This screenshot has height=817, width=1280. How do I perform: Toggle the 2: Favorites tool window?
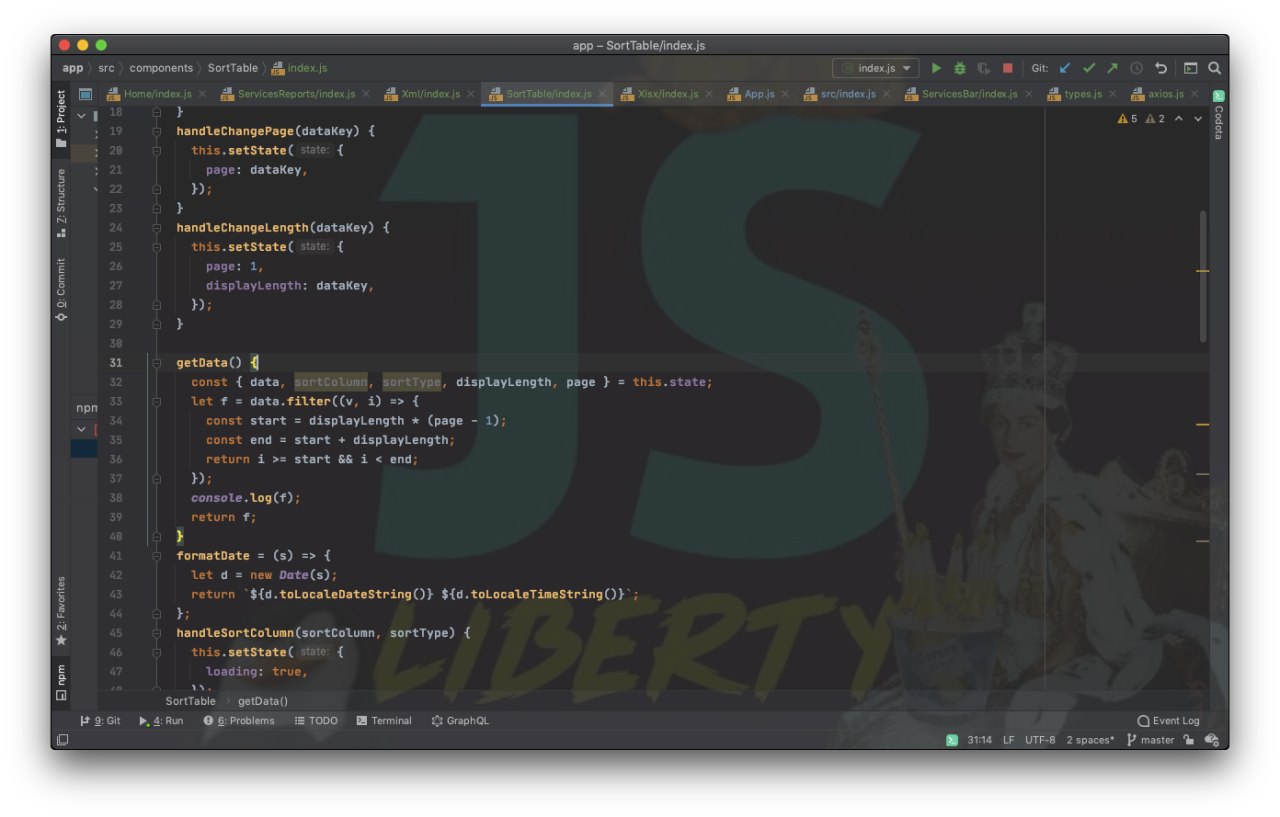(61, 610)
